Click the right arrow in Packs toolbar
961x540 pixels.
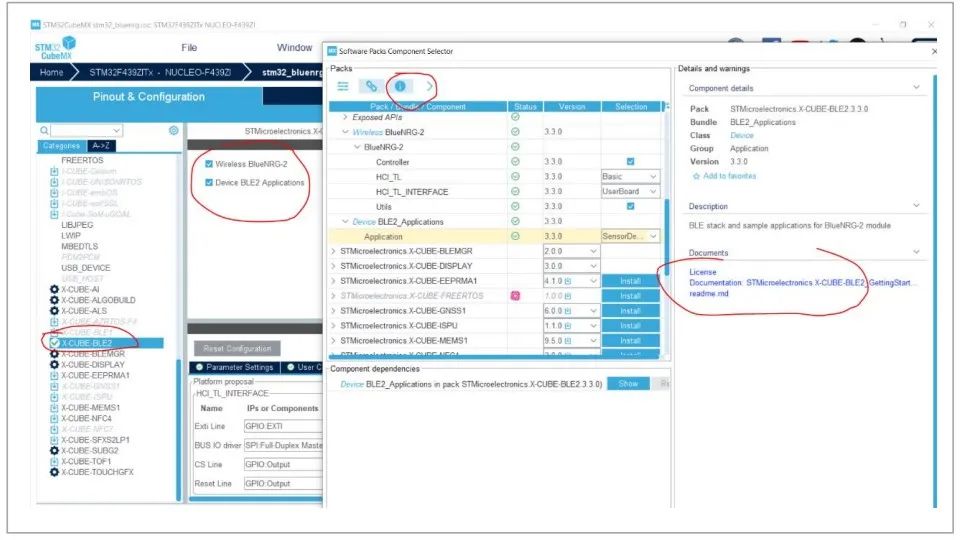click(x=429, y=86)
